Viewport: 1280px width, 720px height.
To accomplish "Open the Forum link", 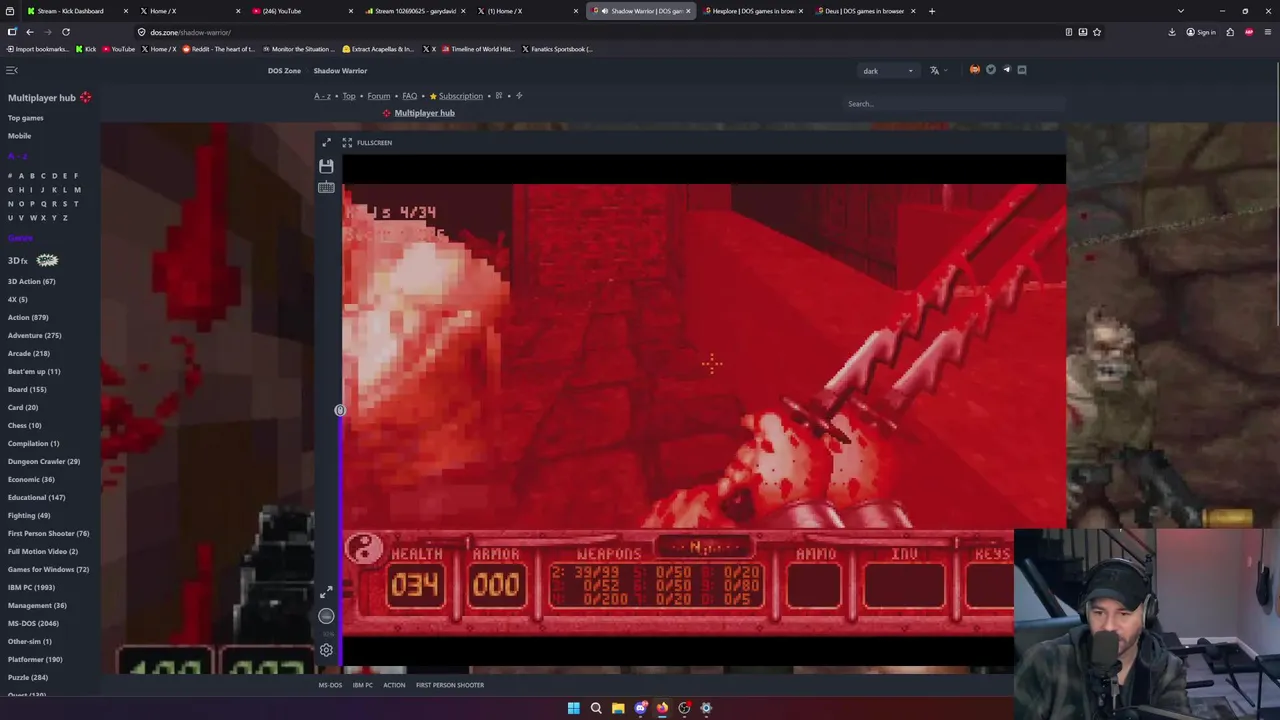I will point(378,96).
